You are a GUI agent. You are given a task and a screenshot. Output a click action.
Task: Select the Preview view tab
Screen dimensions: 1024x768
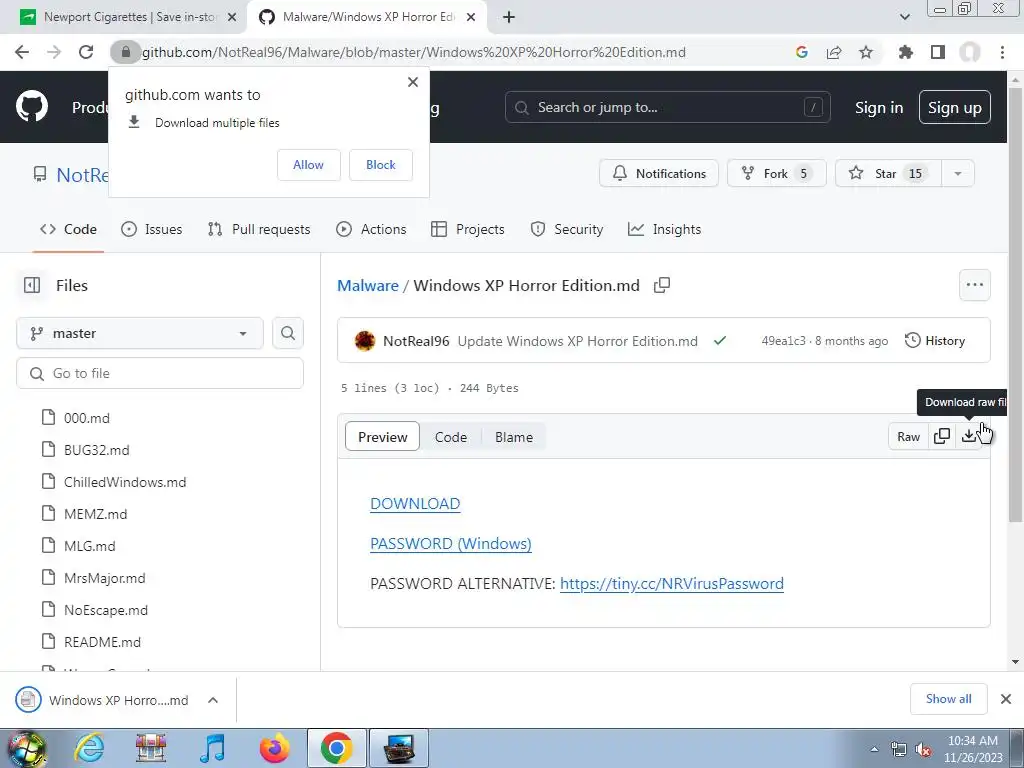point(383,437)
